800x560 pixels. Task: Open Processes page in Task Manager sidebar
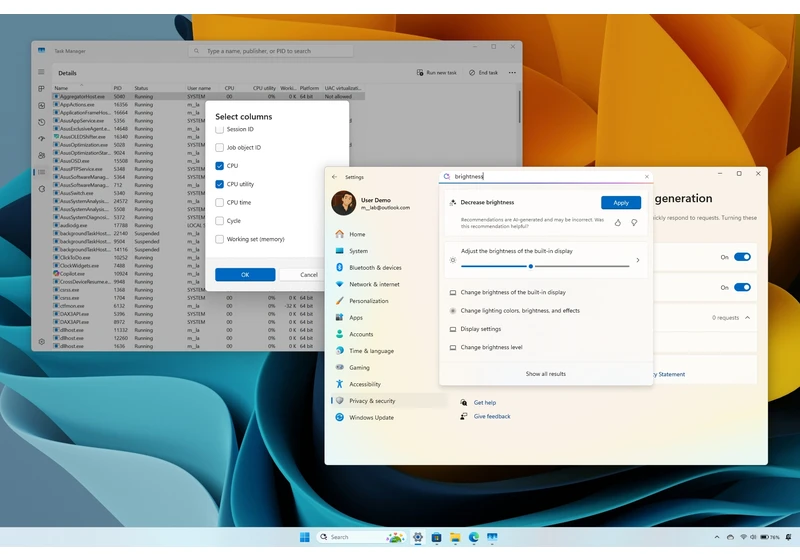tap(41, 89)
